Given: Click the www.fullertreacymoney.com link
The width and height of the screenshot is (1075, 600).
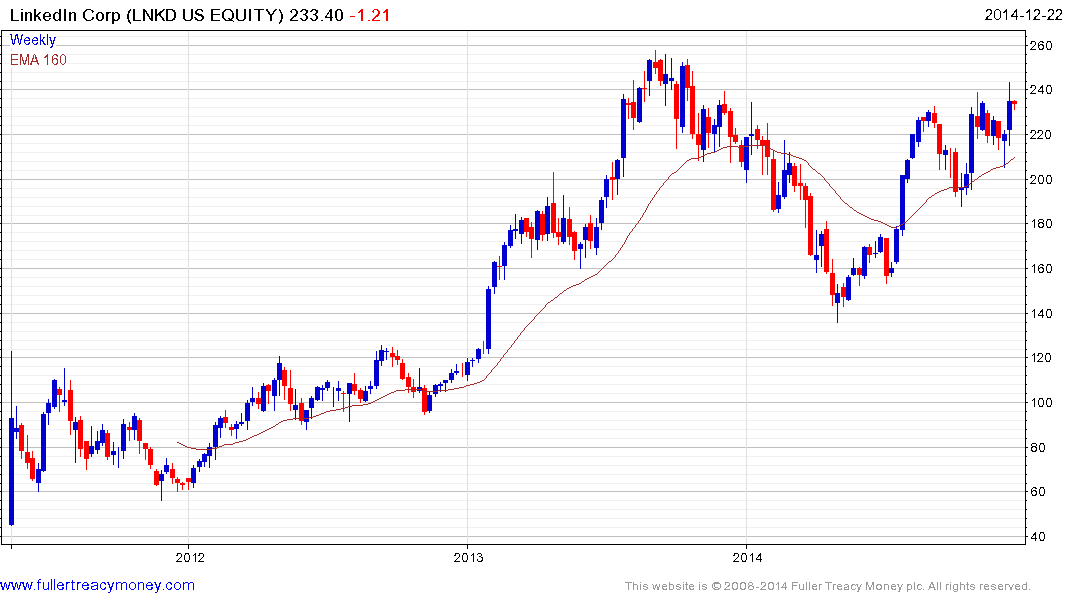Looking at the screenshot, I should pyautogui.click(x=97, y=585).
